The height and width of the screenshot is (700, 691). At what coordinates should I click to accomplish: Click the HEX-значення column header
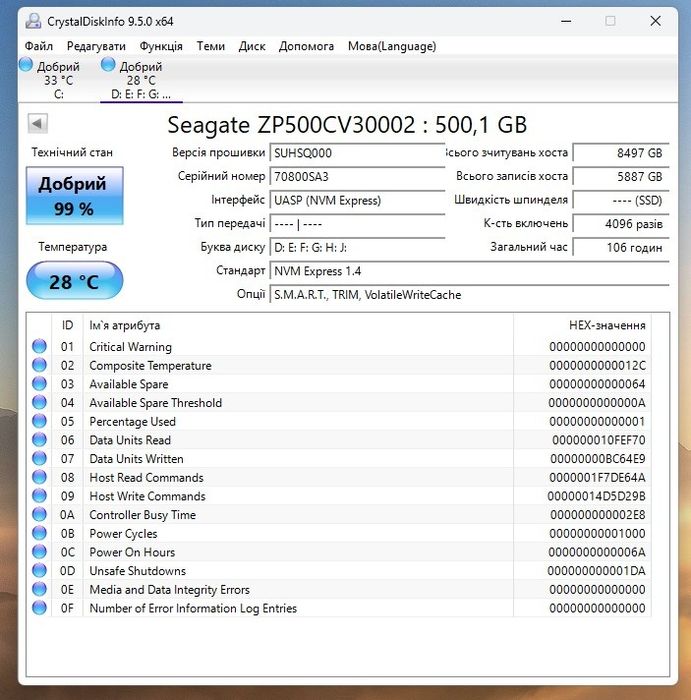[x=583, y=325]
